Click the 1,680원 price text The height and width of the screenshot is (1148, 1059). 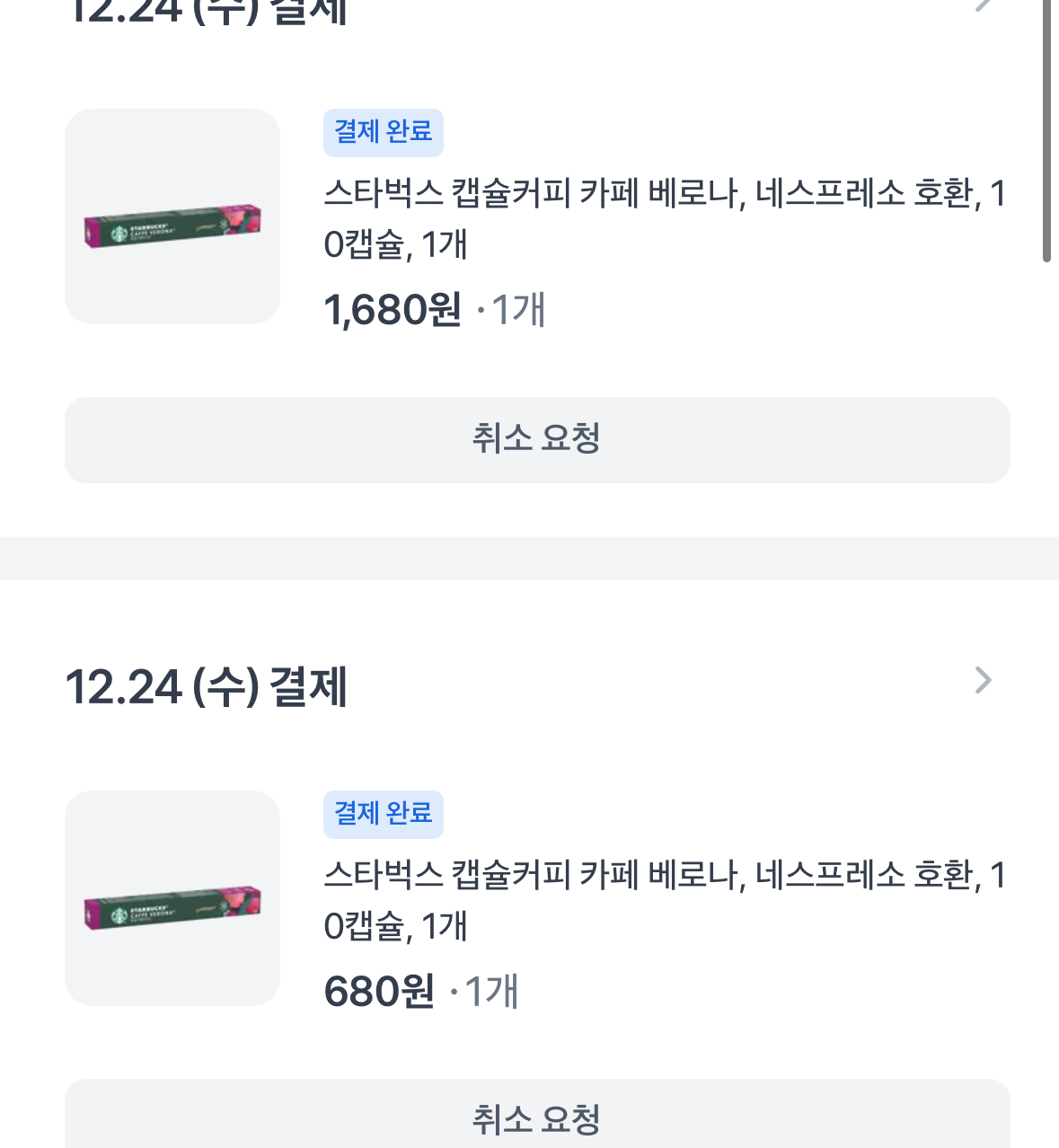click(x=393, y=311)
